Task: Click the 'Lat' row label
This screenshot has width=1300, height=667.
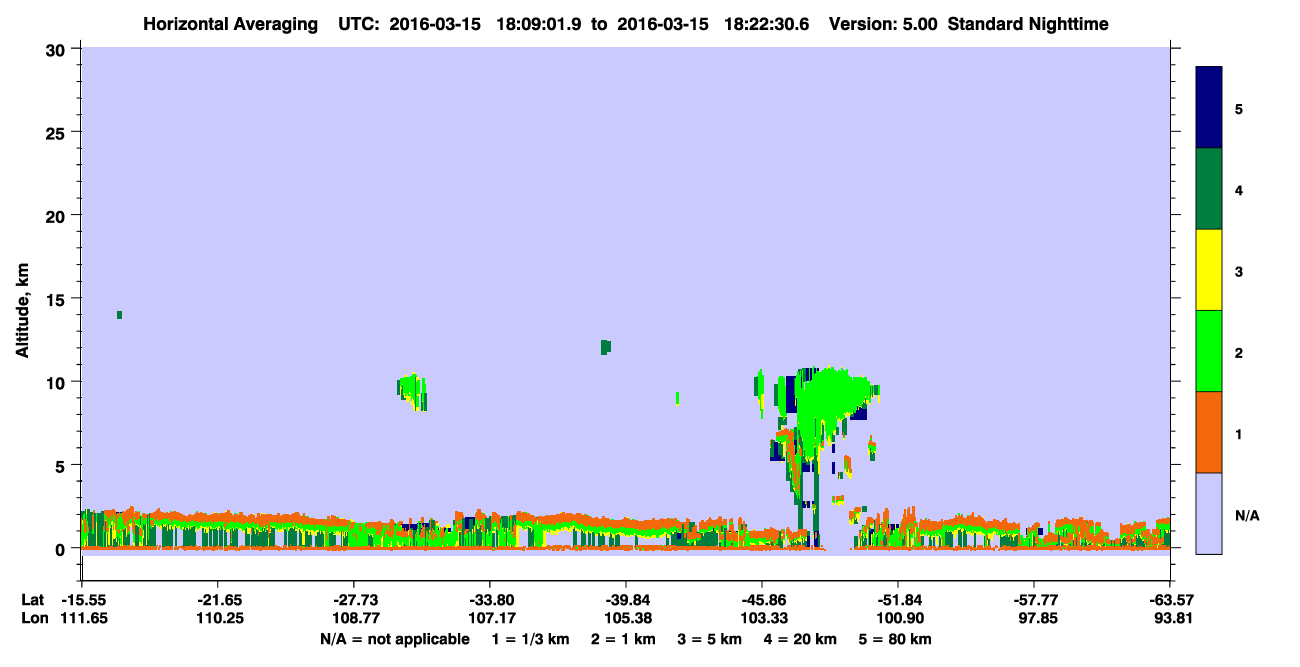Action: [x=32, y=600]
